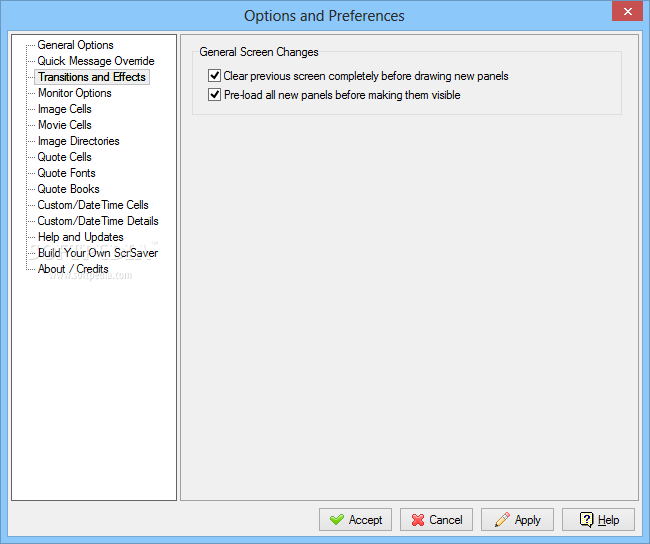650x544 pixels.
Task: Close the Options and Preferences window
Action: (628, 11)
